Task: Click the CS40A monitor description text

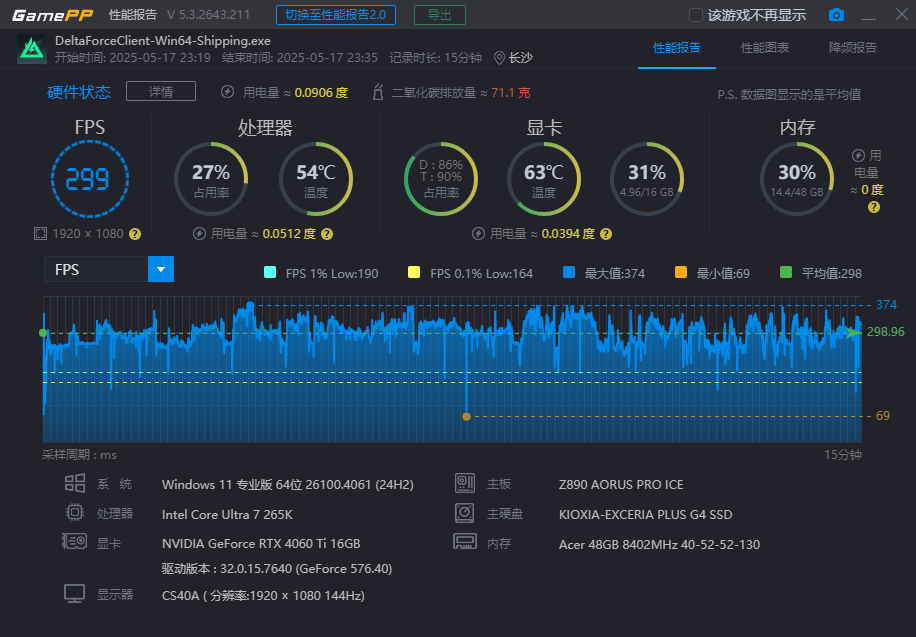Action: point(263,596)
